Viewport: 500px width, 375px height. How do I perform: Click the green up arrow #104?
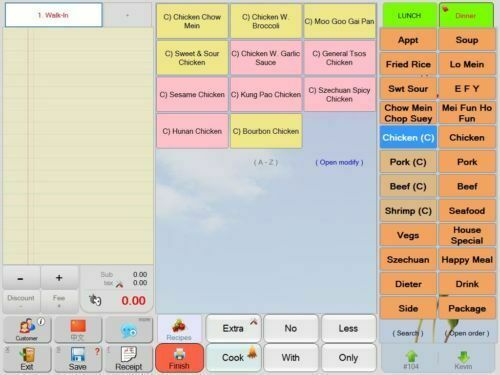411,360
